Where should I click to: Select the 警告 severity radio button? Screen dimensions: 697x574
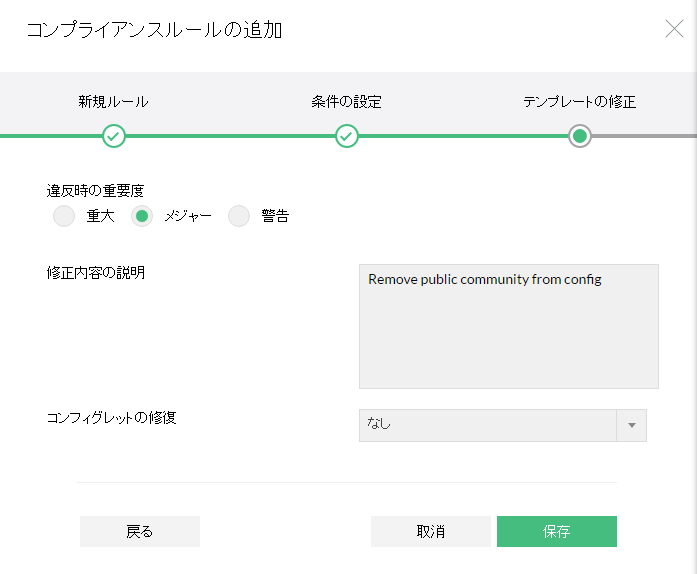(239, 216)
